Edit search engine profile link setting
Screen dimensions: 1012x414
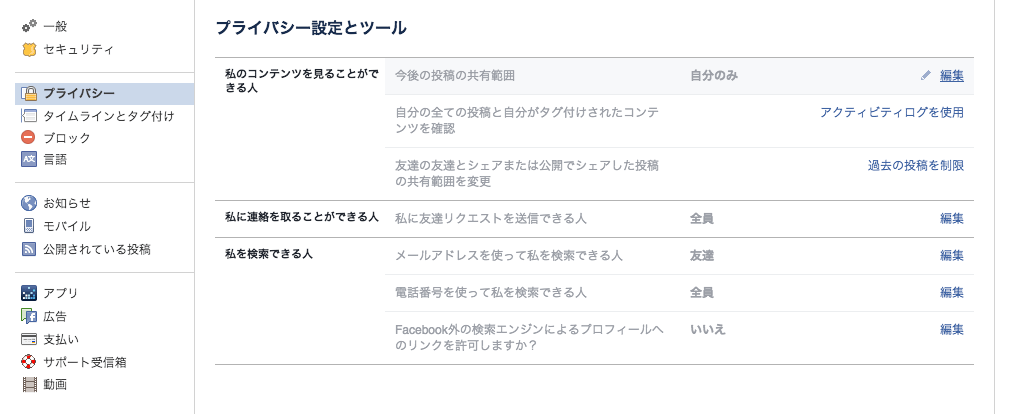pos(951,329)
